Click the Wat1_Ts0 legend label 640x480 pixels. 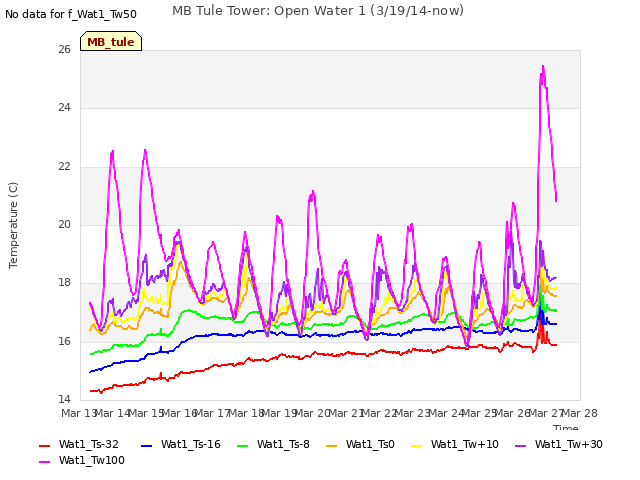370,444
